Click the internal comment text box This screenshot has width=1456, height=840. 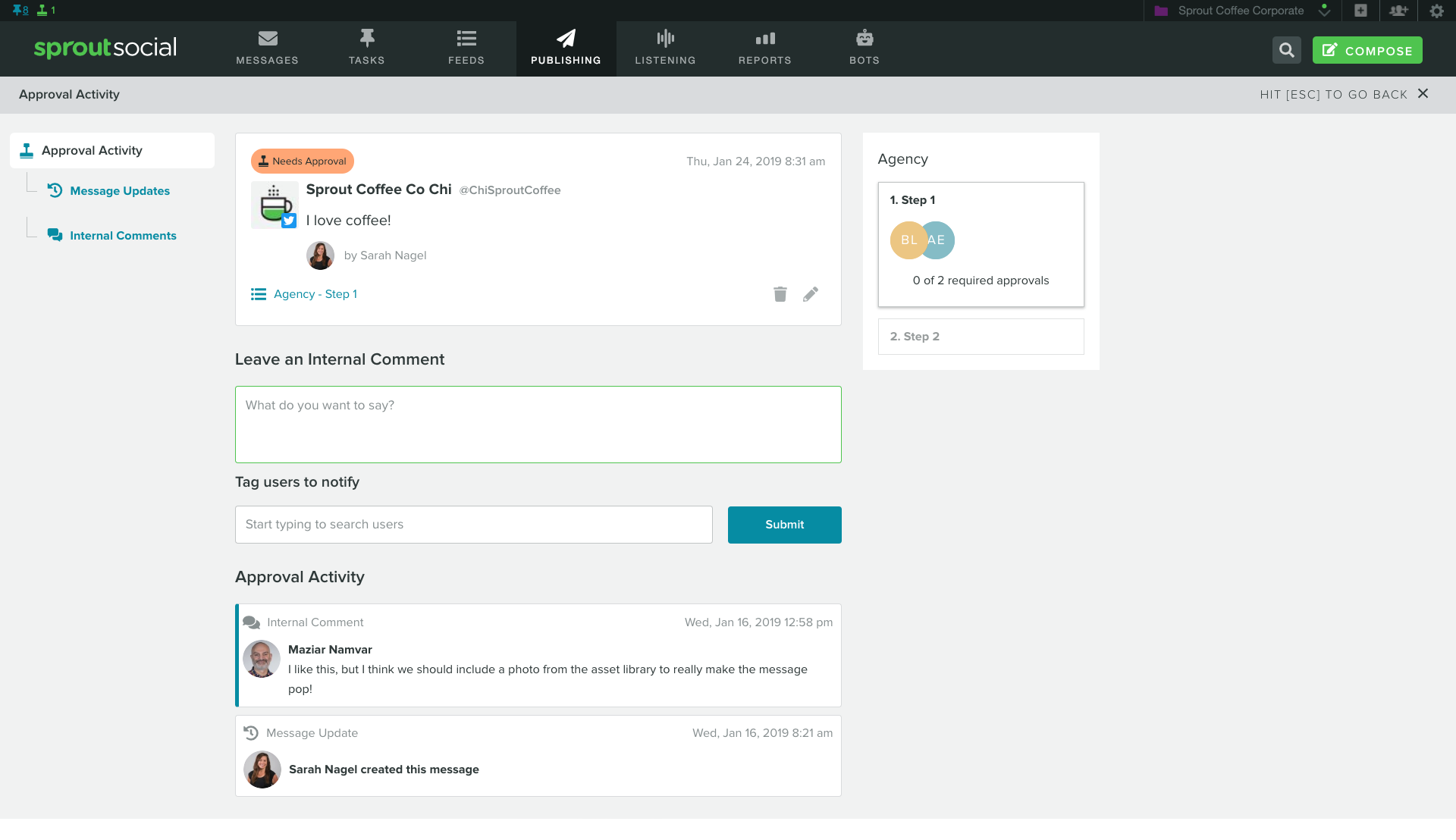(x=538, y=425)
